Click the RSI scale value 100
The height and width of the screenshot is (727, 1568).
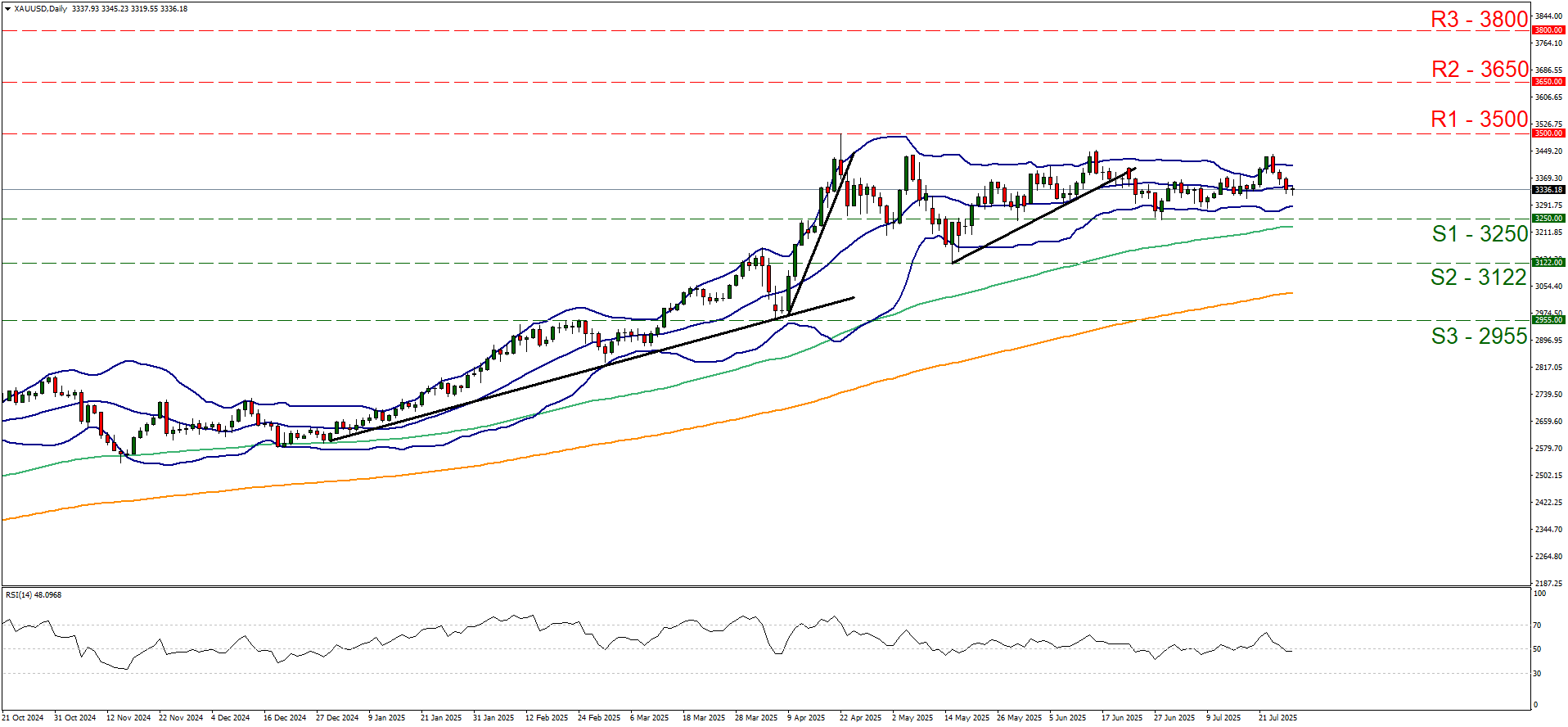1539,594
